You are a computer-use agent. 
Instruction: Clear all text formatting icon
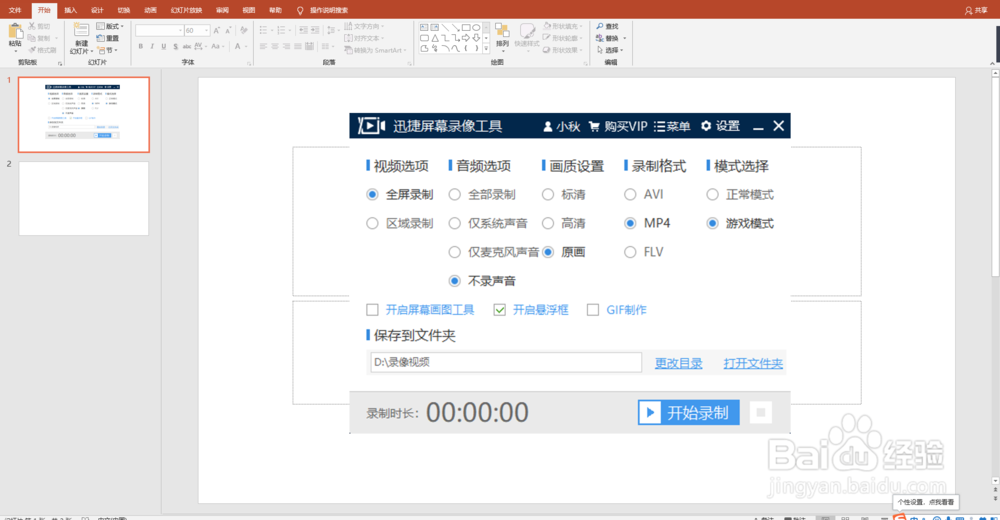coord(244,30)
